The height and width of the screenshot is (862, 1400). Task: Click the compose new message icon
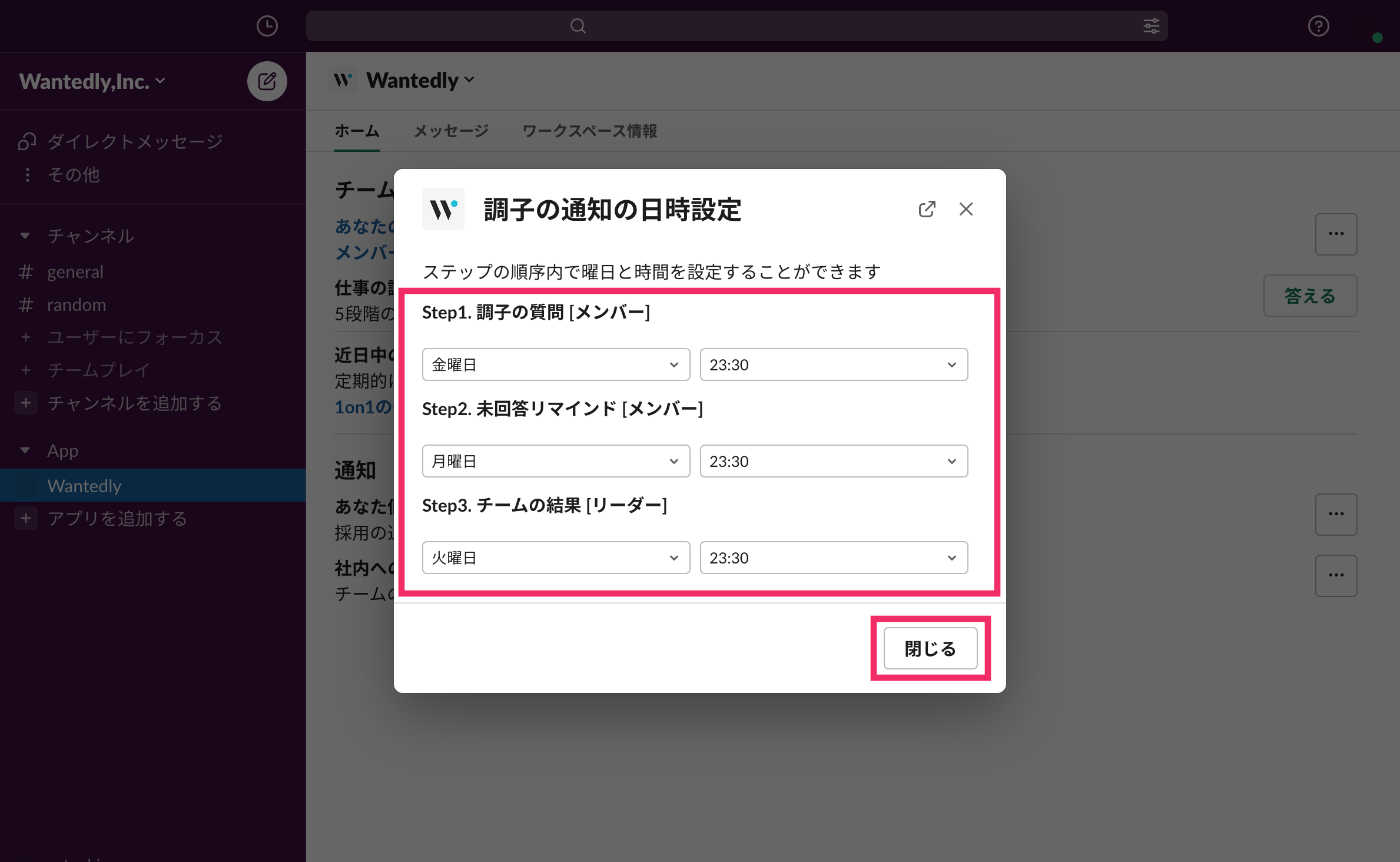pos(267,81)
